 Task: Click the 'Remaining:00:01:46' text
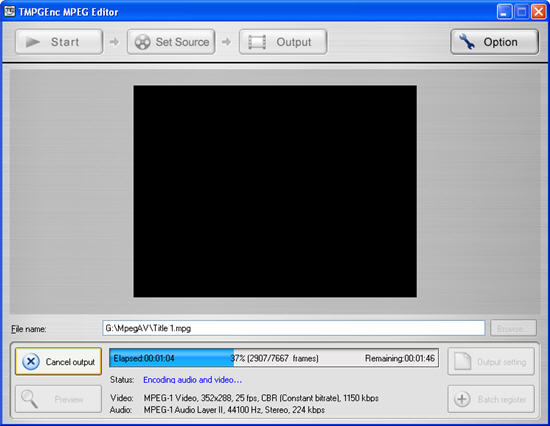400,358
